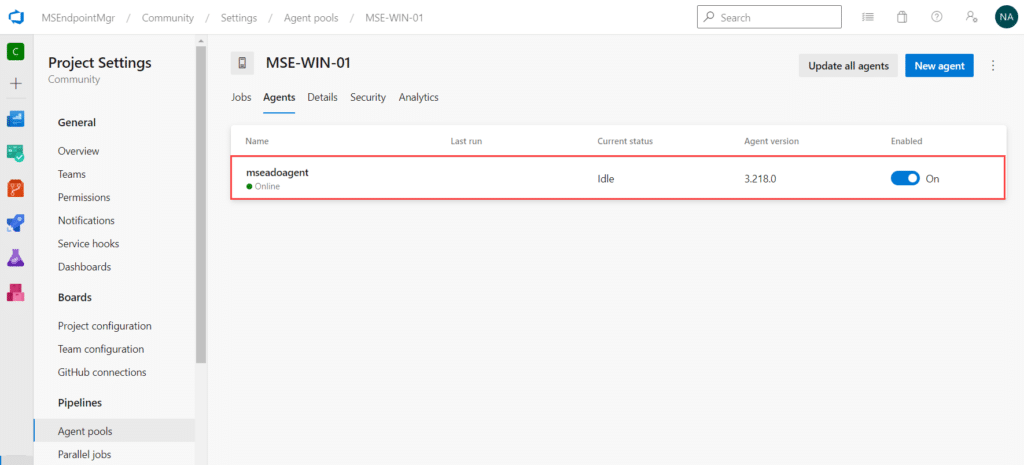
Task: Click the Last run column header
Action: pos(466,141)
